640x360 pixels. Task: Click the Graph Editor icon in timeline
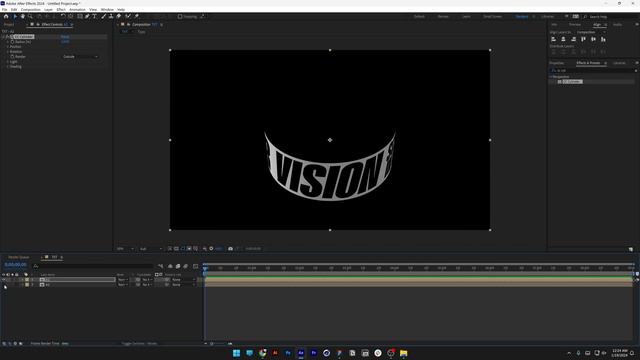[196, 266]
